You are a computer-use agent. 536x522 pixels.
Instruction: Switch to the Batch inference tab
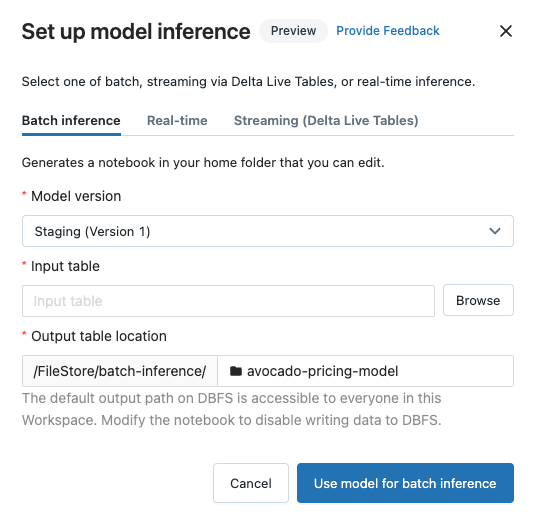[x=71, y=121]
